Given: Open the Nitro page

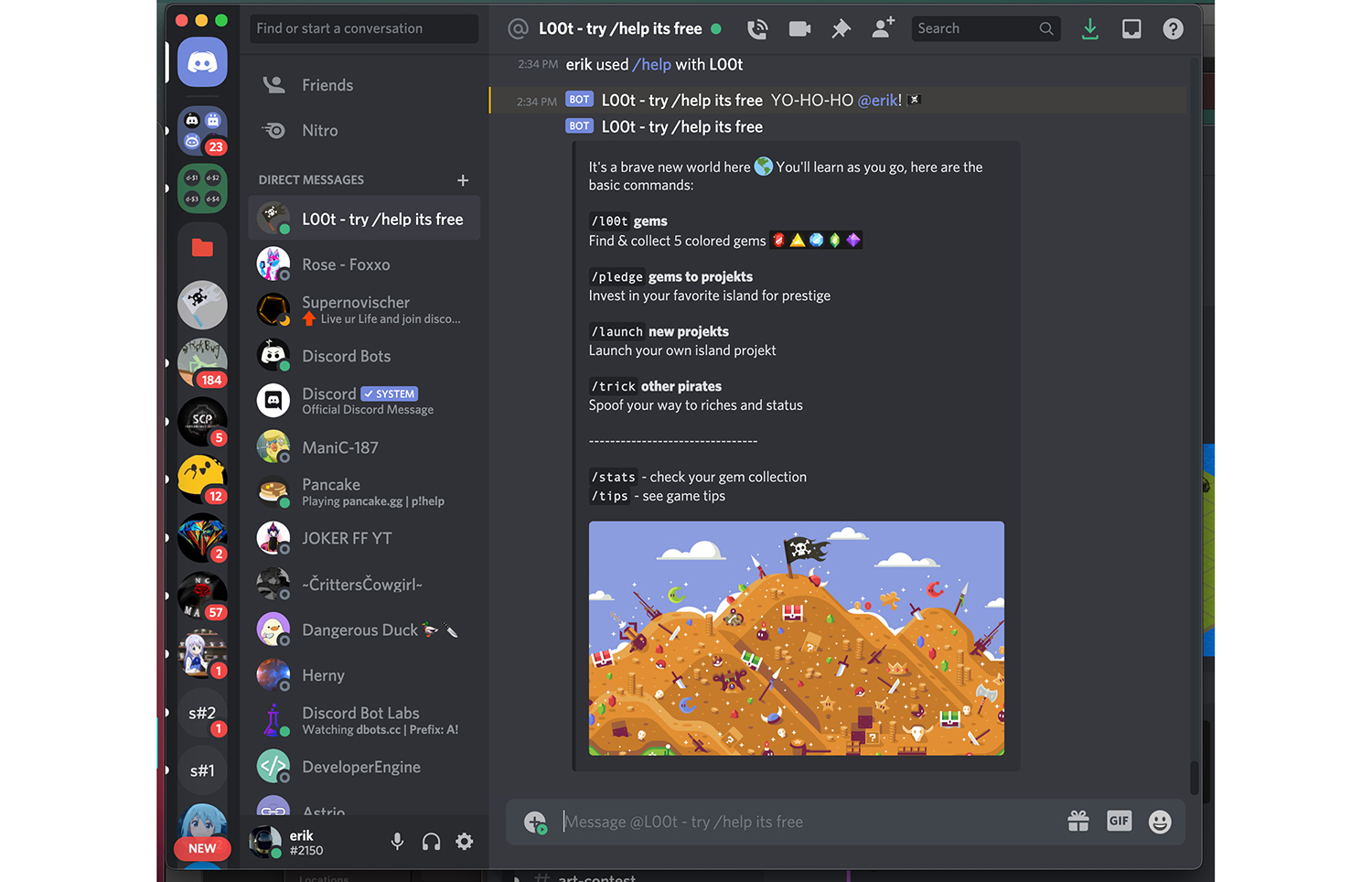Looking at the screenshot, I should point(319,131).
